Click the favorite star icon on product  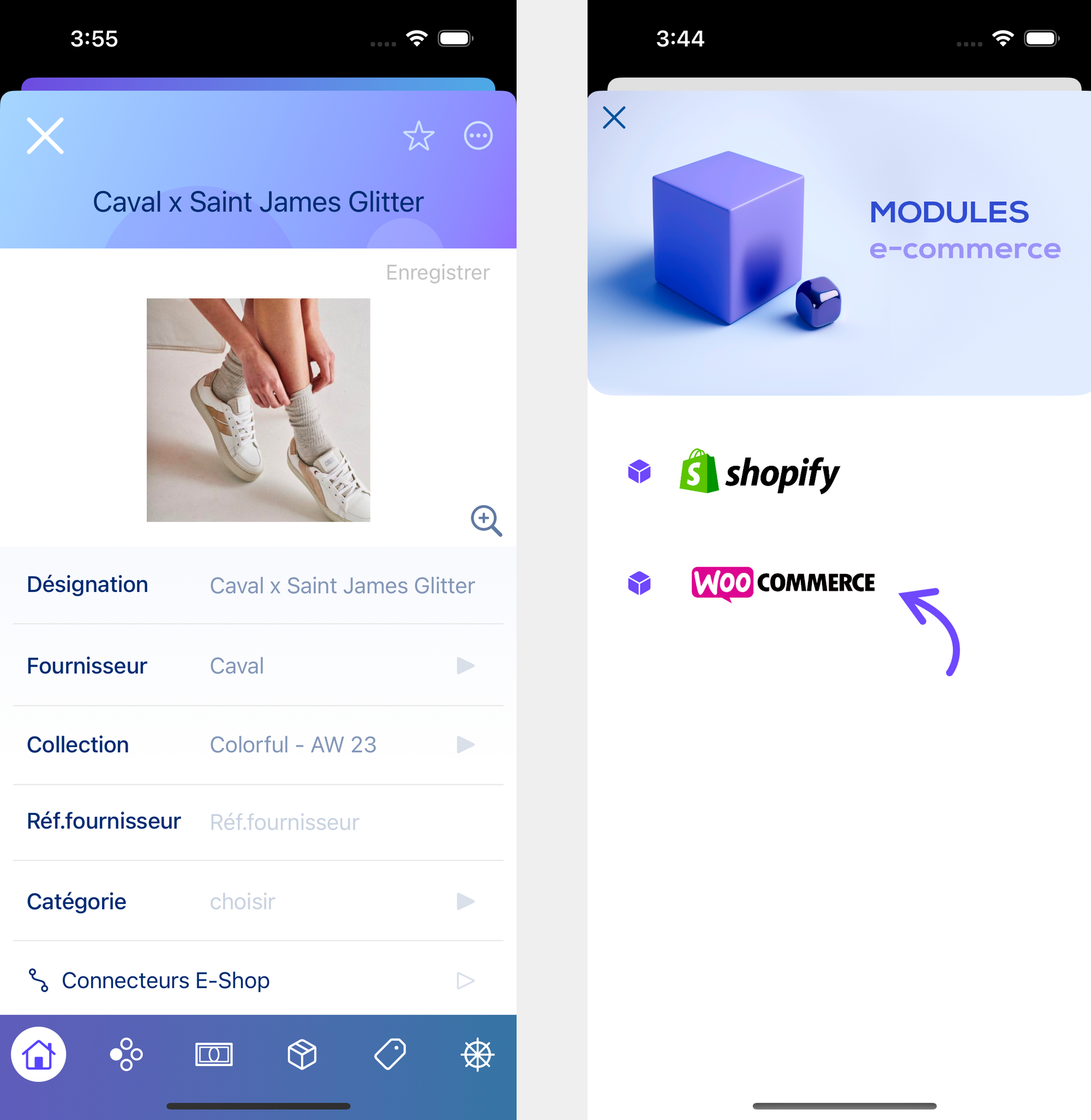[420, 135]
